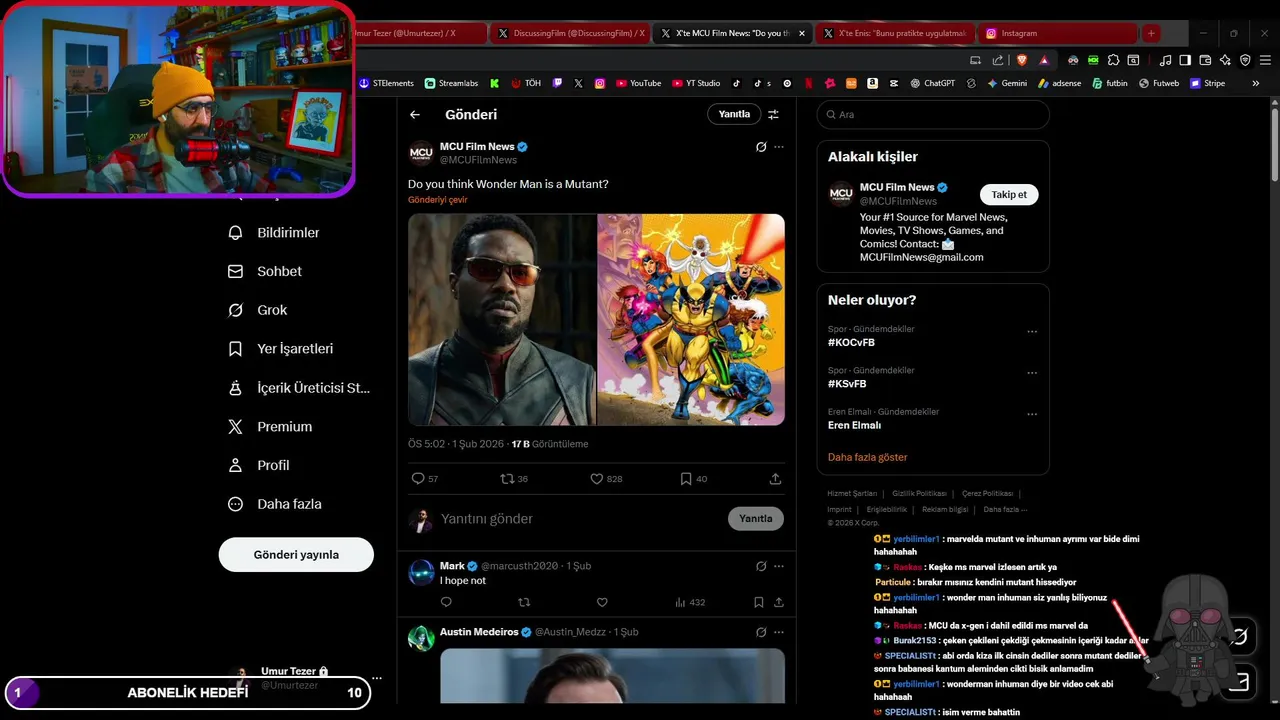Open more options on Mark's comment
The height and width of the screenshot is (720, 1280).
[779, 566]
